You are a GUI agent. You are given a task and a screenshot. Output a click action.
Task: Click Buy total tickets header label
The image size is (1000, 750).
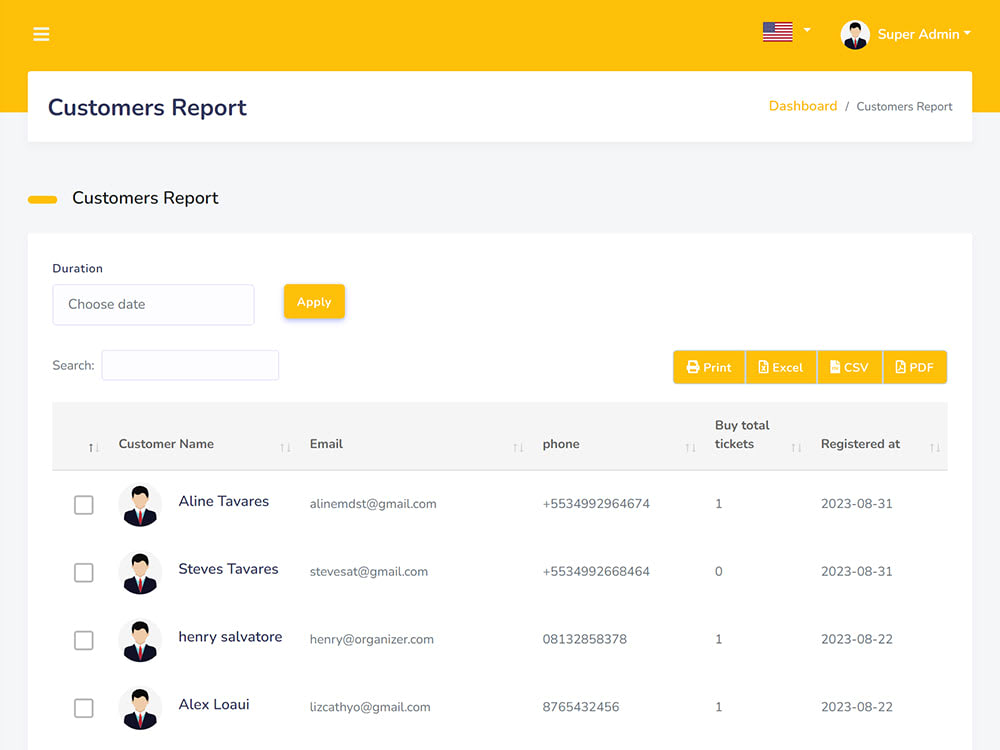pos(742,434)
